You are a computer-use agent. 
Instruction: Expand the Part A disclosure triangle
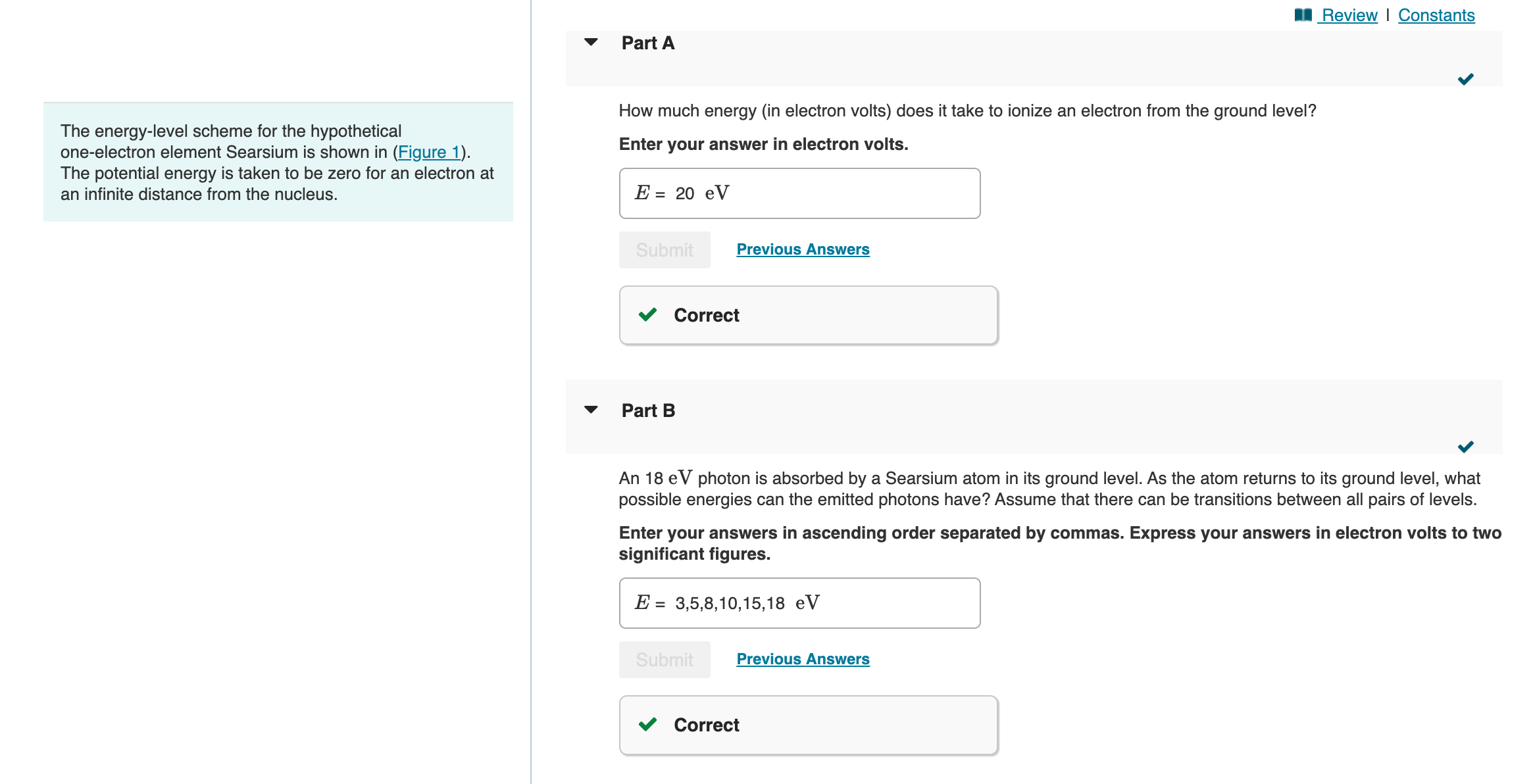(591, 41)
